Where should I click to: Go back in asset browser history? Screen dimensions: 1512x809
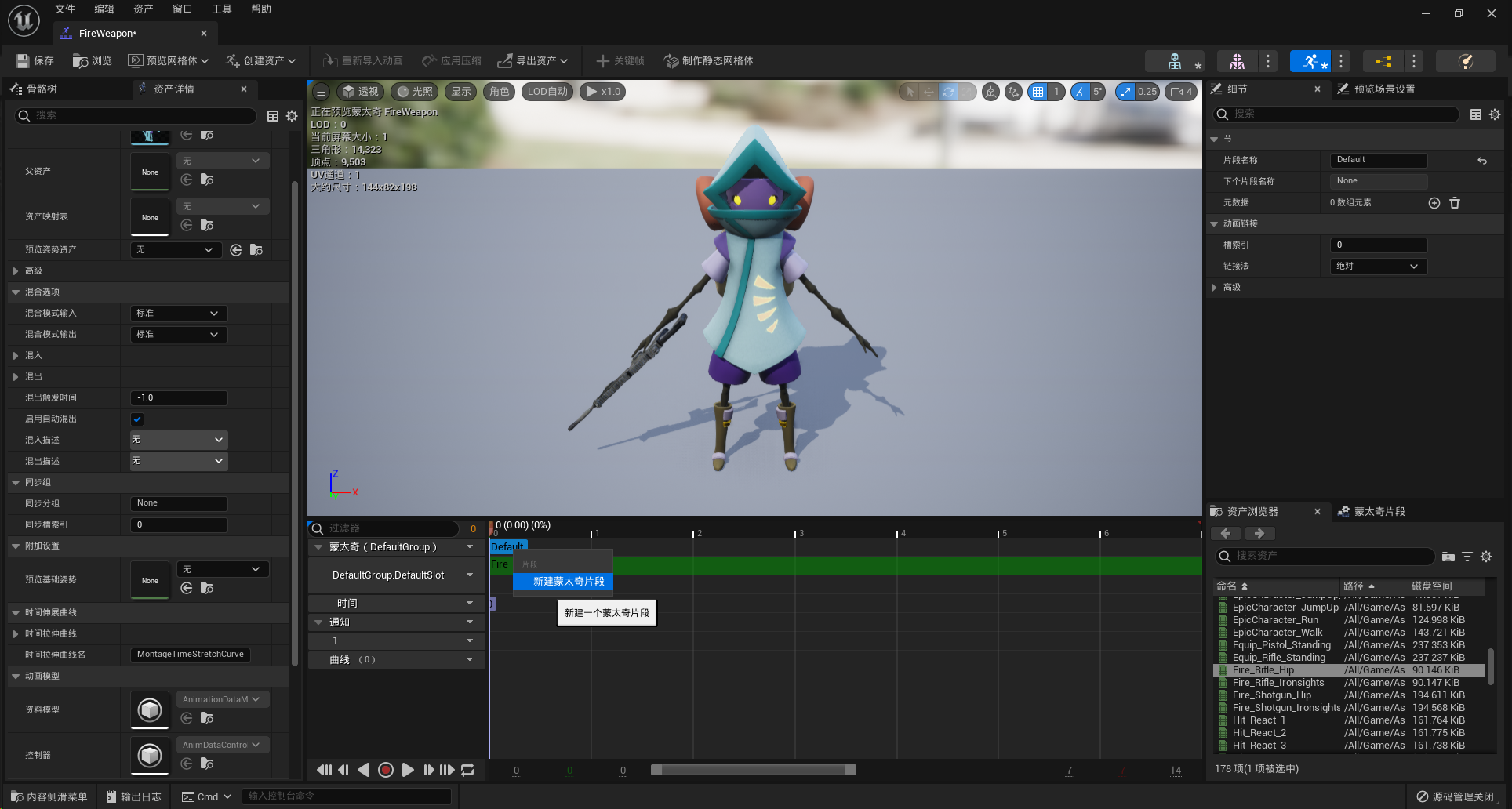[x=1226, y=533]
